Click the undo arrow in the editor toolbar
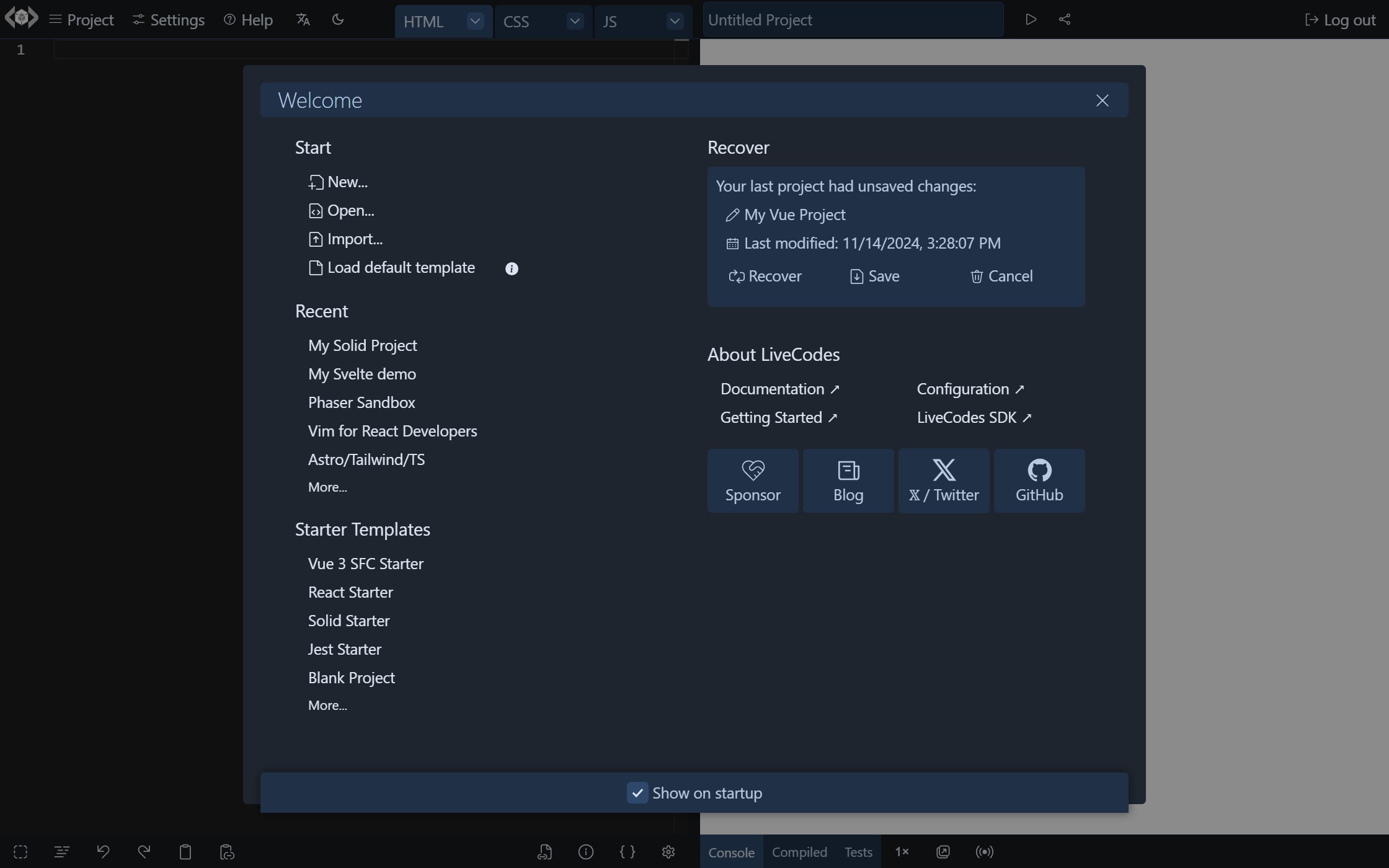The image size is (1389, 868). coord(103,852)
